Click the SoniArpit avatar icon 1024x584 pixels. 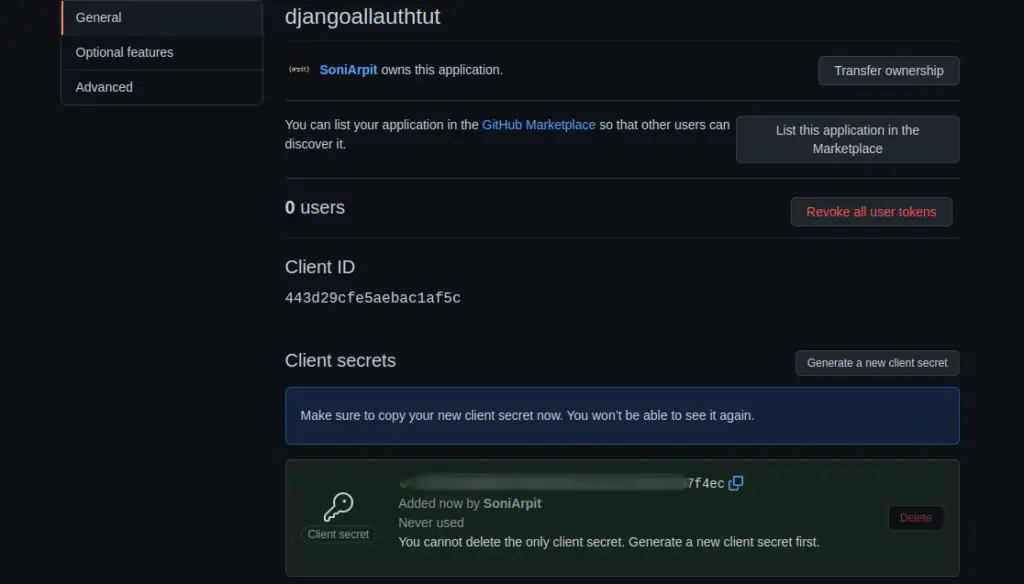299,69
